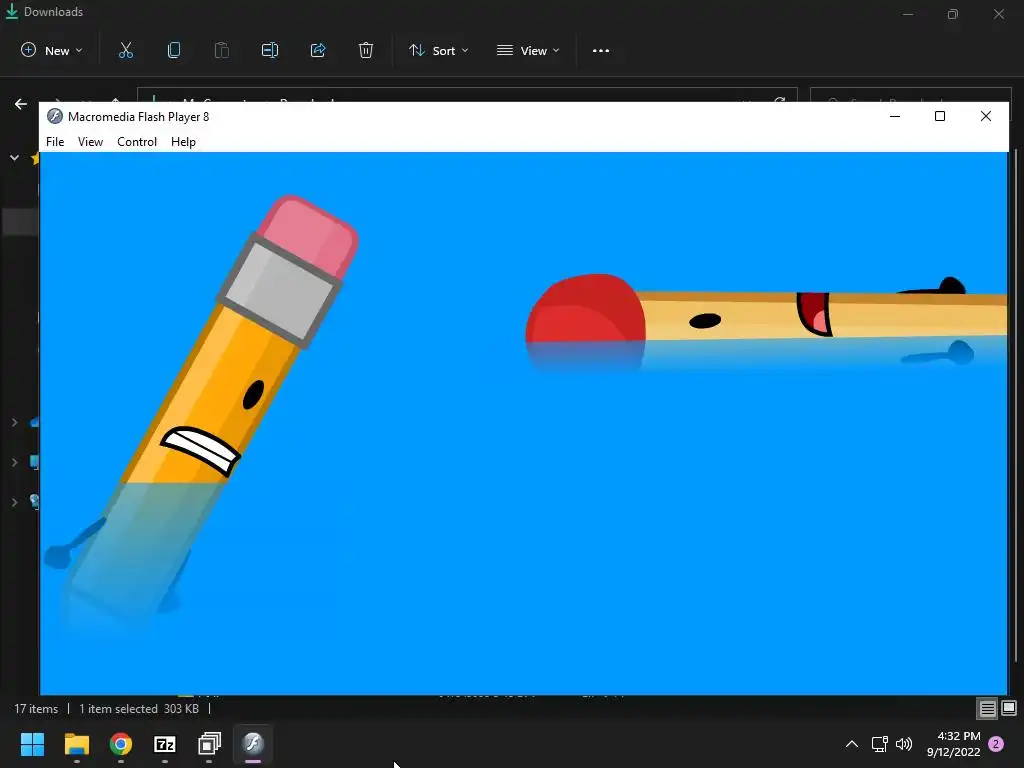Screen dimensions: 1024x768
Task: Show hidden system tray icons
Action: pyautogui.click(x=852, y=744)
